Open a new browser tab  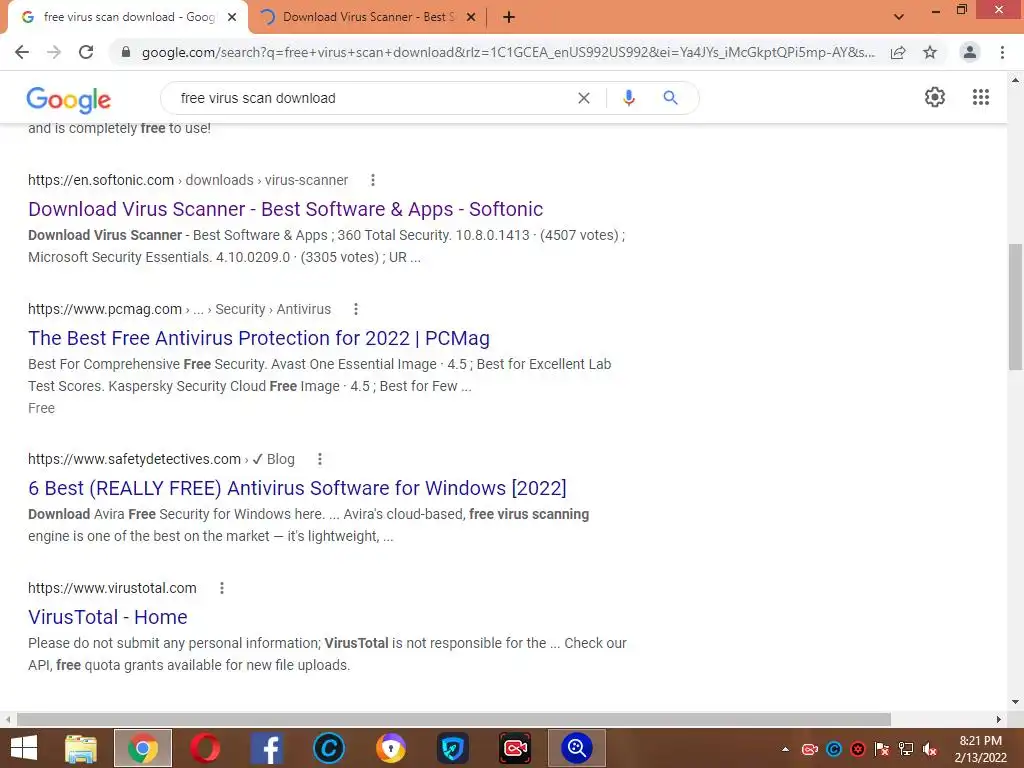click(509, 18)
